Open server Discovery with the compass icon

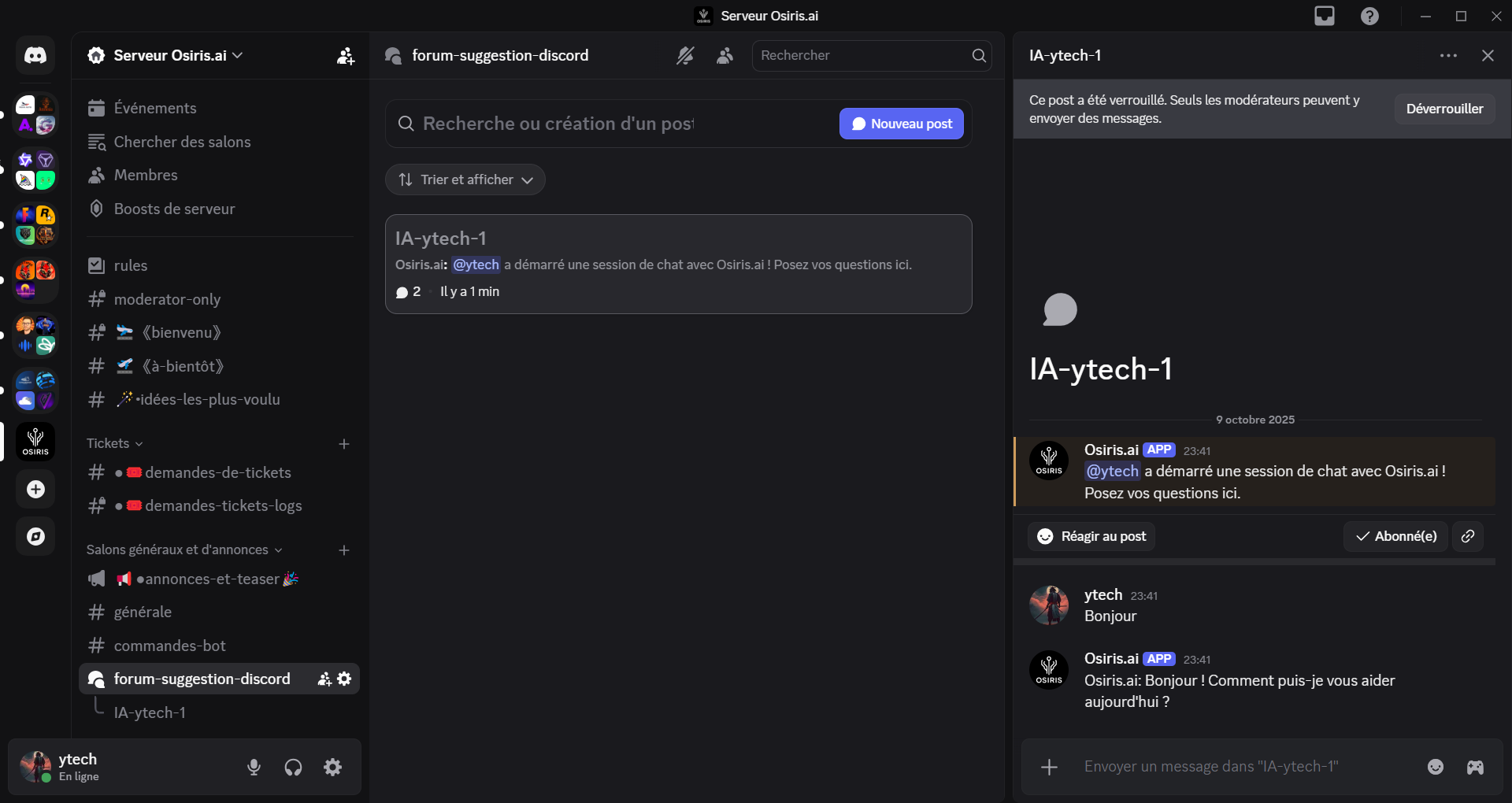click(x=35, y=536)
